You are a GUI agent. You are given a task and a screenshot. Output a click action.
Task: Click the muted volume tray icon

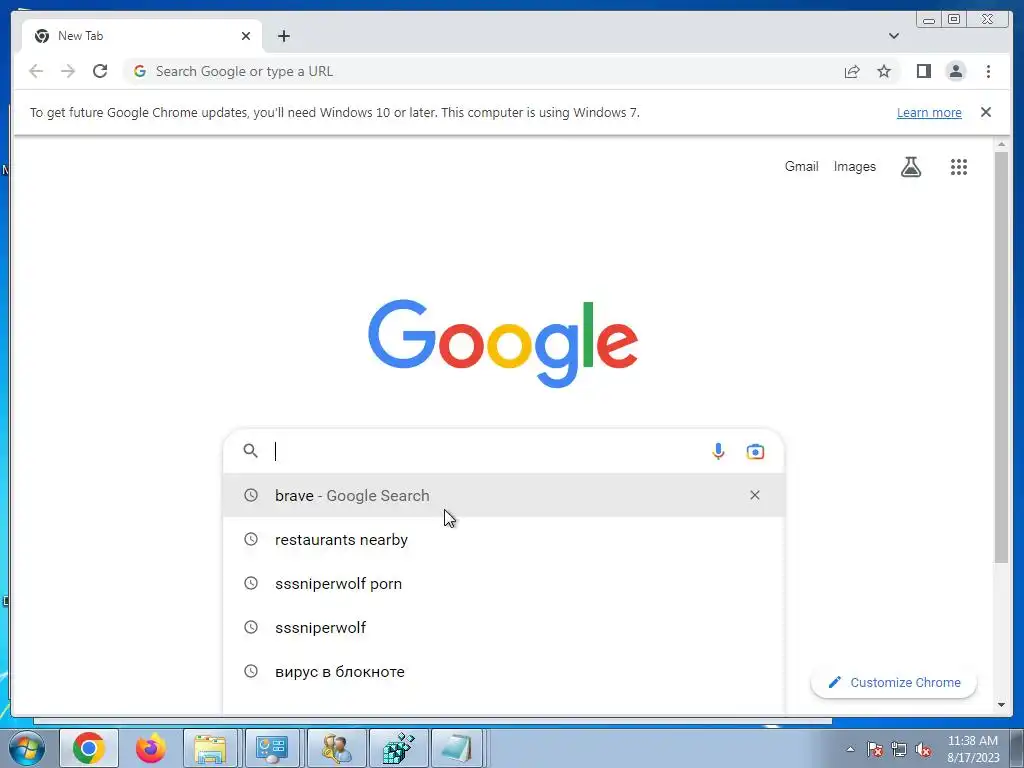[923, 749]
